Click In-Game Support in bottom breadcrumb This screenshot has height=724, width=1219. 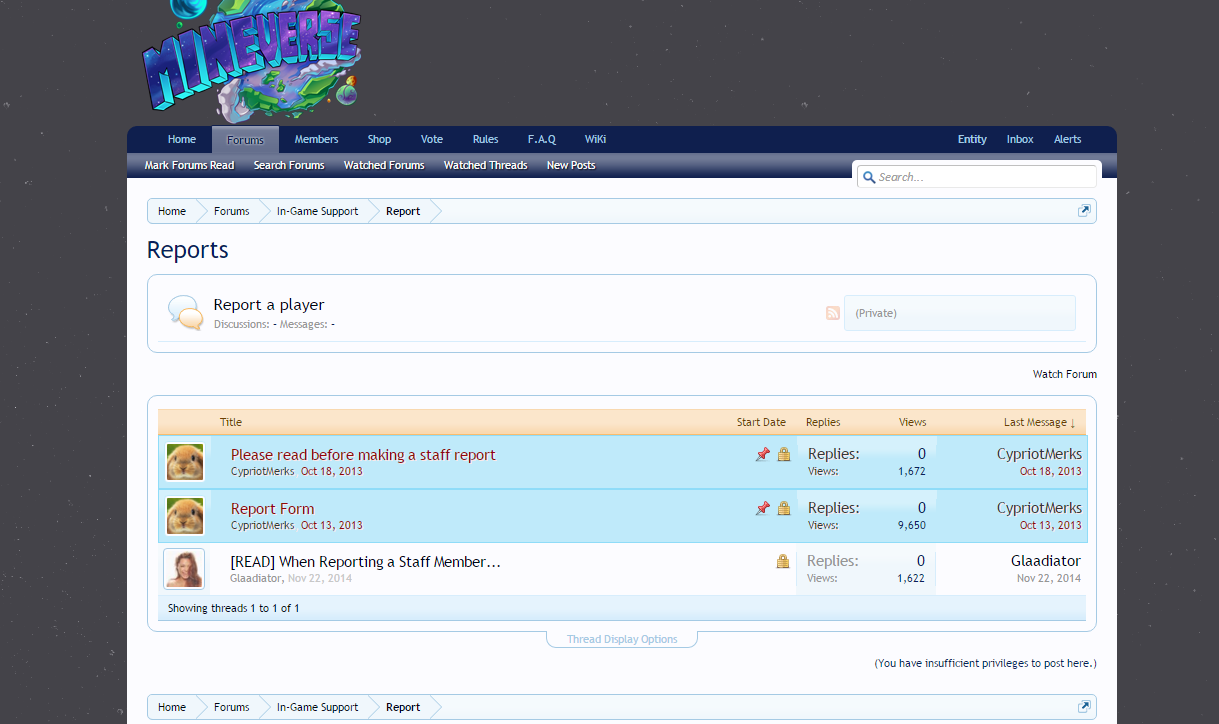(x=317, y=707)
